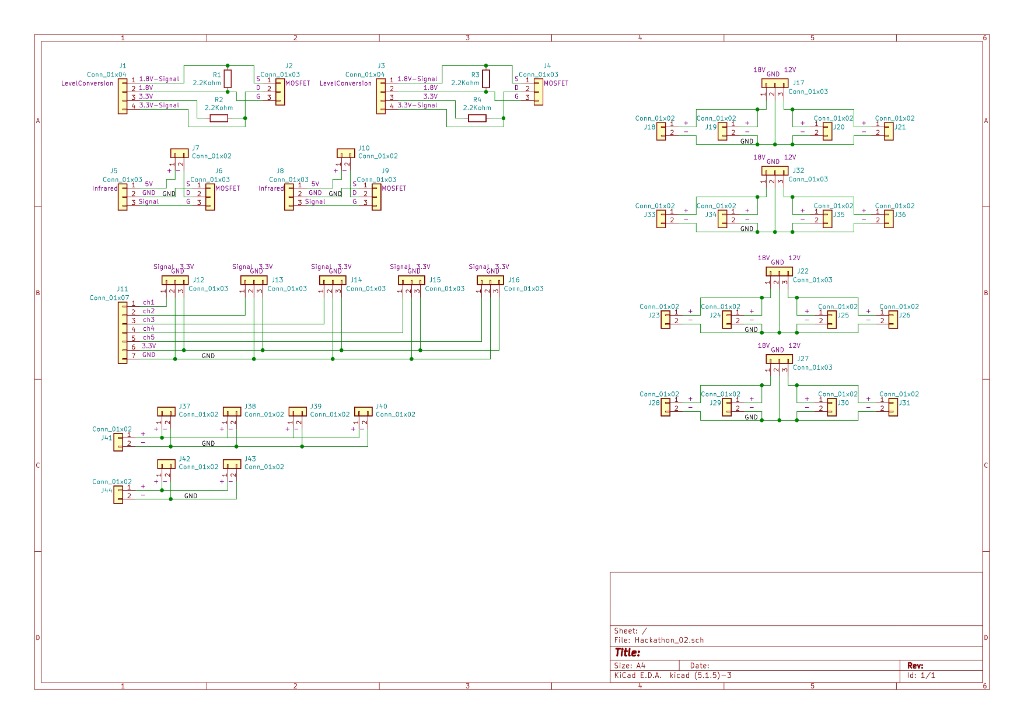The image size is (1024, 724).
Task: Click the KiCad E.D.A. version text
Action: (x=673, y=676)
